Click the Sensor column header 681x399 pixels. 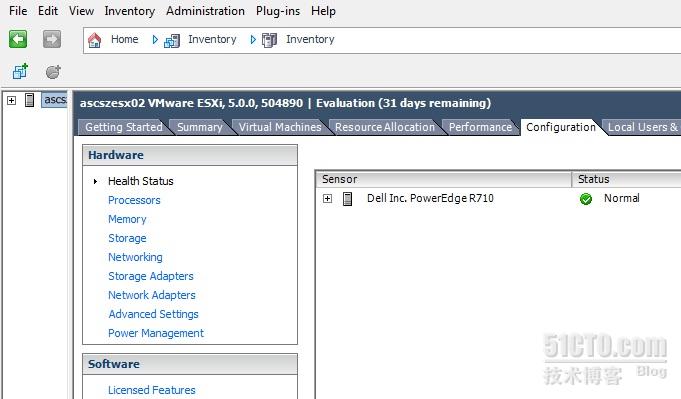pyautogui.click(x=443, y=179)
